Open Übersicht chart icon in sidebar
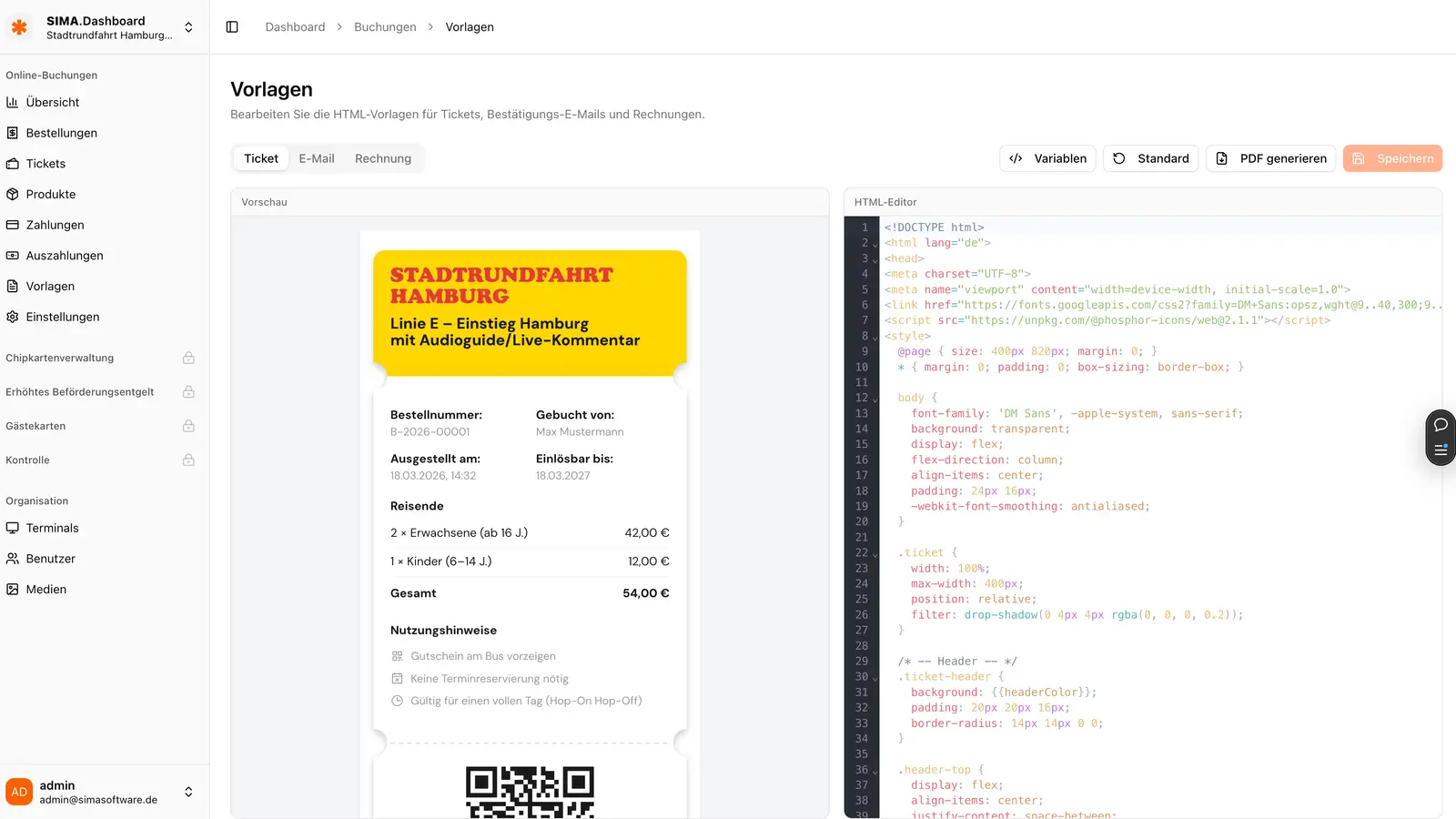The image size is (1456, 819). pos(13,102)
